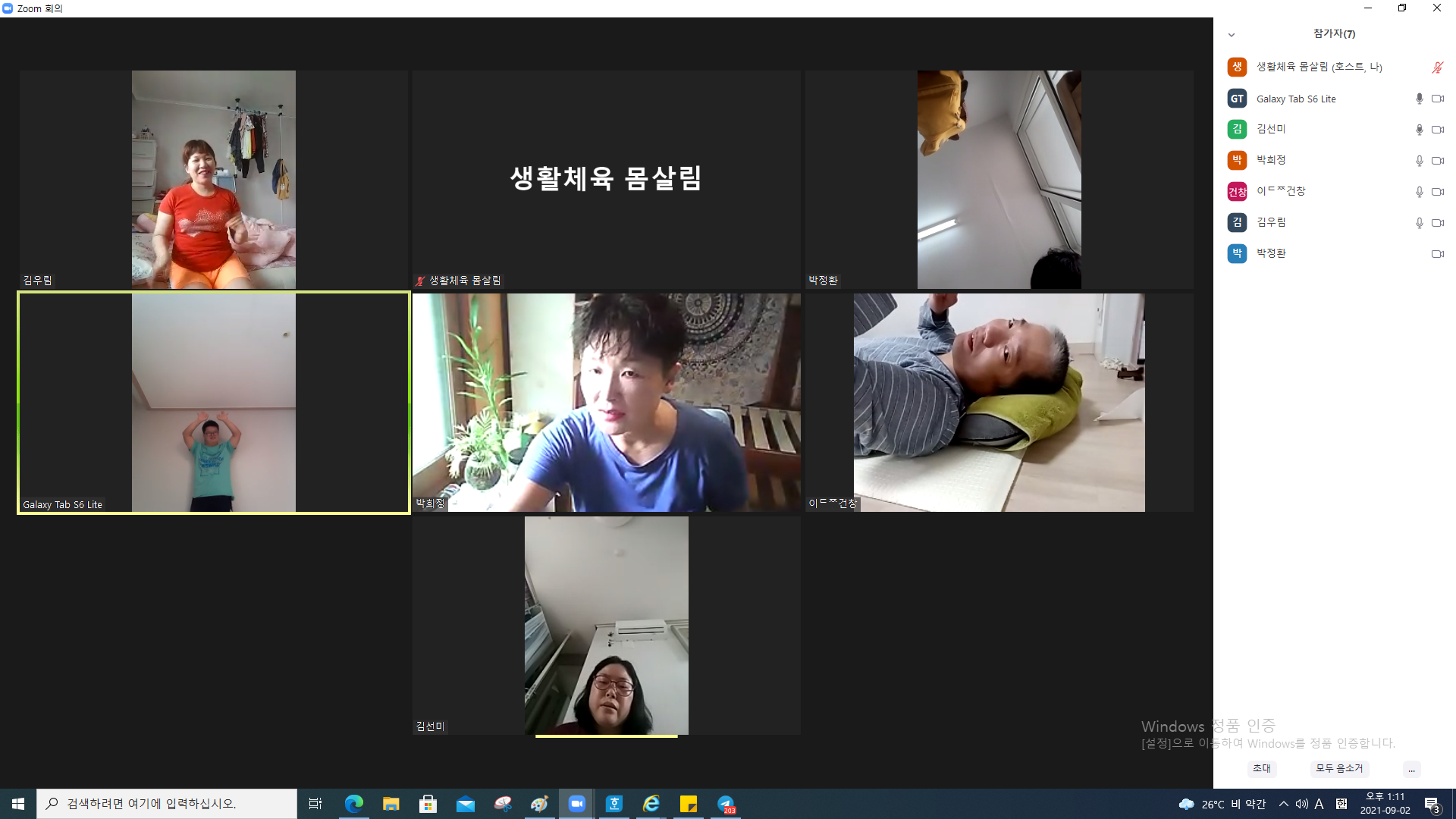Click the 초대 invite button
This screenshot has height=819, width=1456.
[1262, 768]
